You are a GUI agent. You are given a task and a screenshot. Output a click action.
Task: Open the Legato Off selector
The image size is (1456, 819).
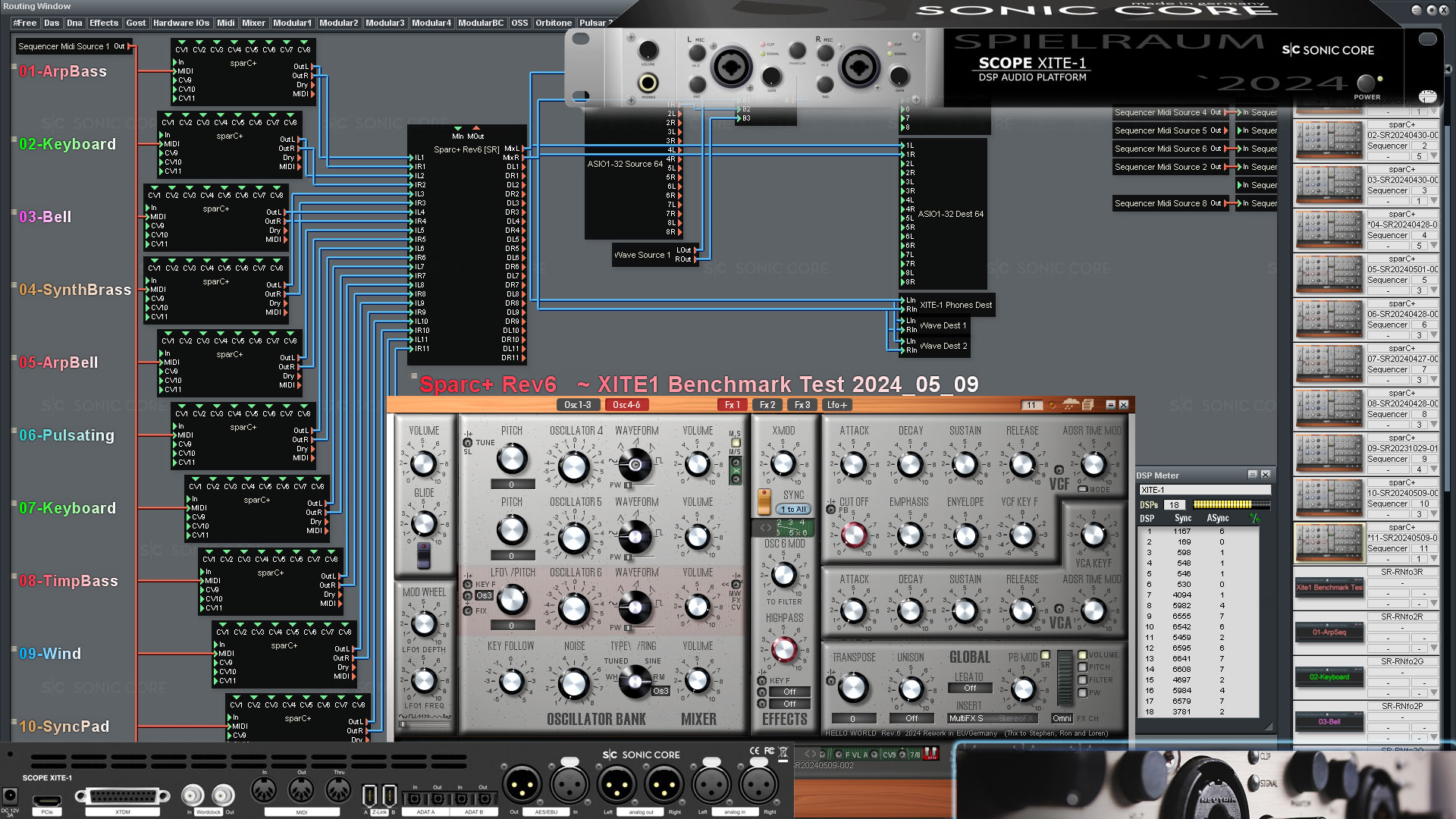coord(970,688)
